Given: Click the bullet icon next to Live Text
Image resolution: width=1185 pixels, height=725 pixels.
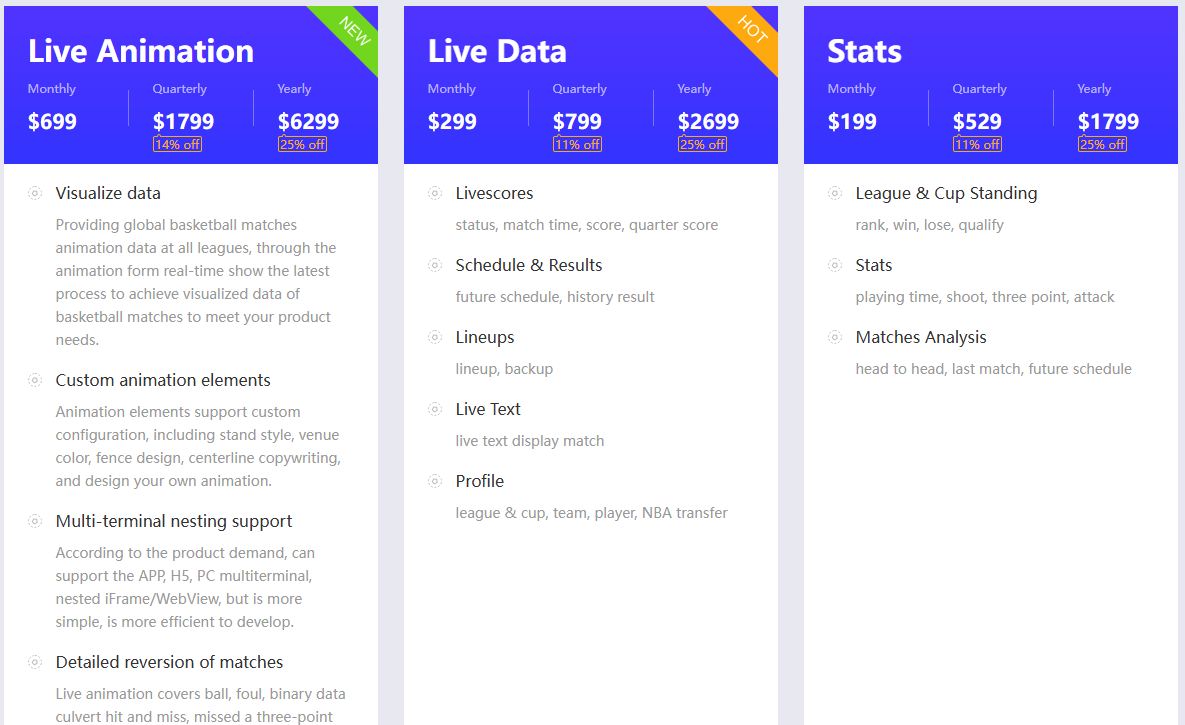Looking at the screenshot, I should pyautogui.click(x=435, y=409).
